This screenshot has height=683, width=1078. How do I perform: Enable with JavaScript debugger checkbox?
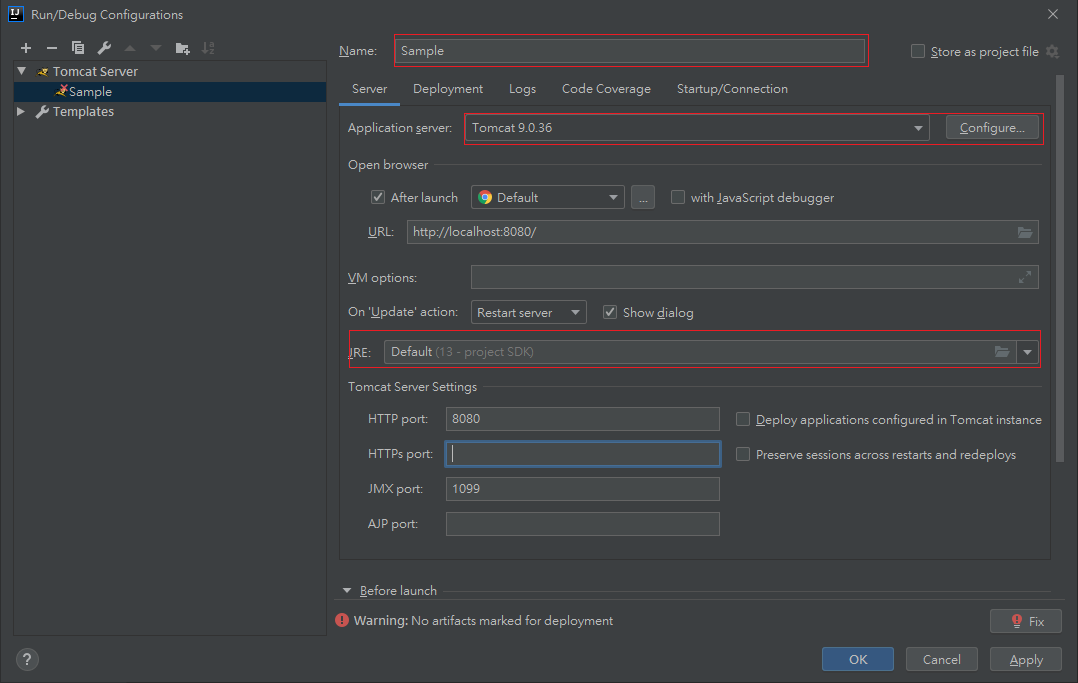678,197
